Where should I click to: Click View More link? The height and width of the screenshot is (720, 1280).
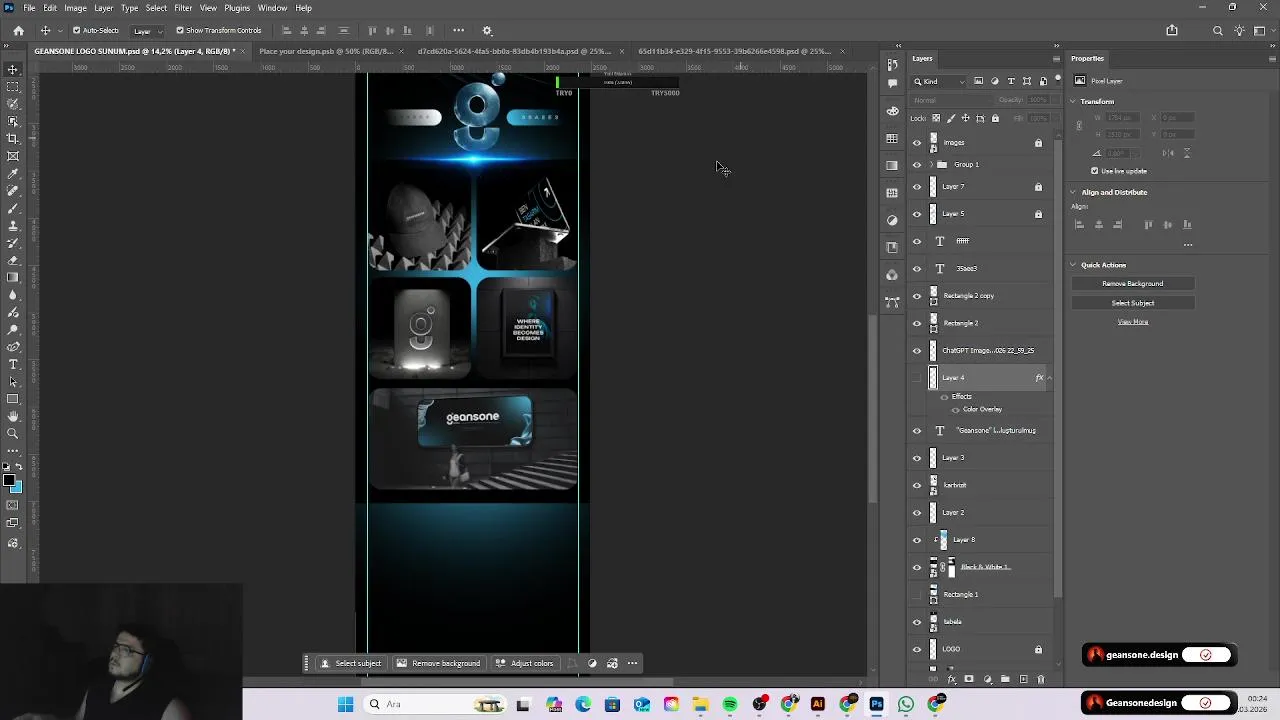coord(1133,322)
